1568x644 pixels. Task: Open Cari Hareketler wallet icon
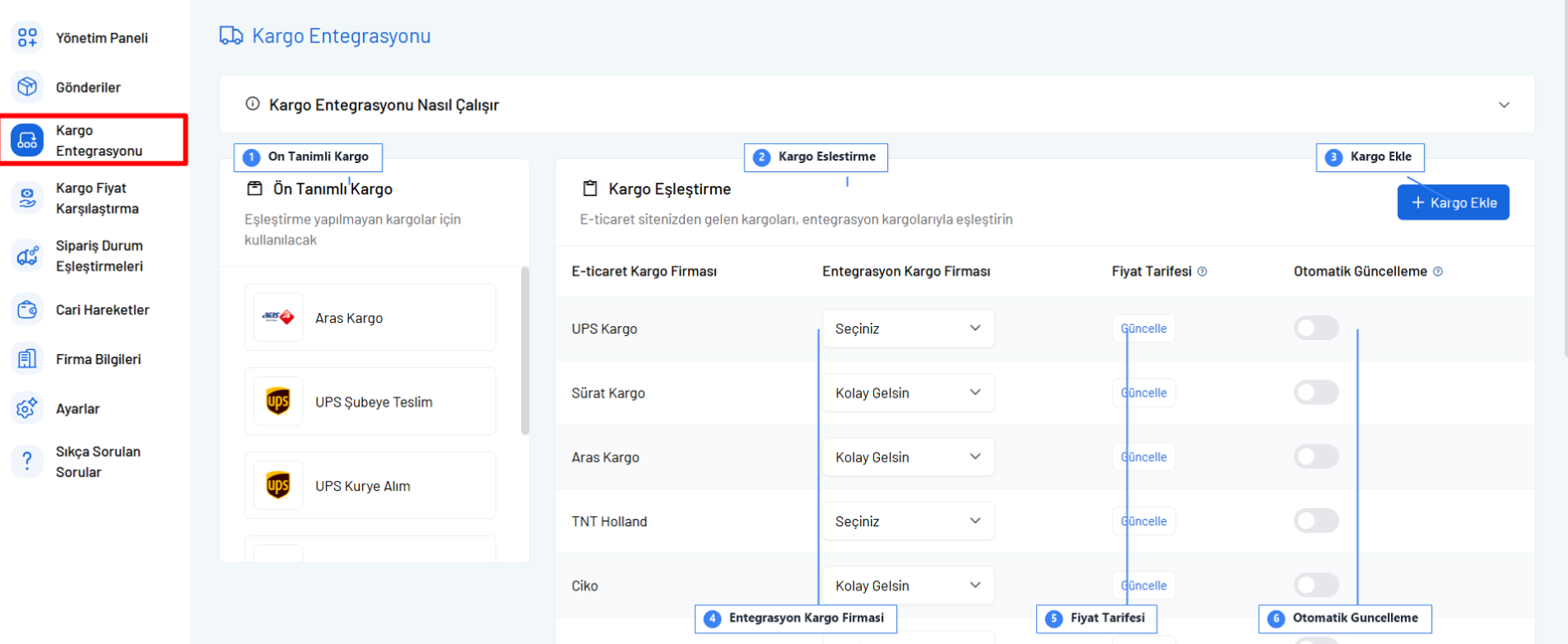pyautogui.click(x=27, y=310)
